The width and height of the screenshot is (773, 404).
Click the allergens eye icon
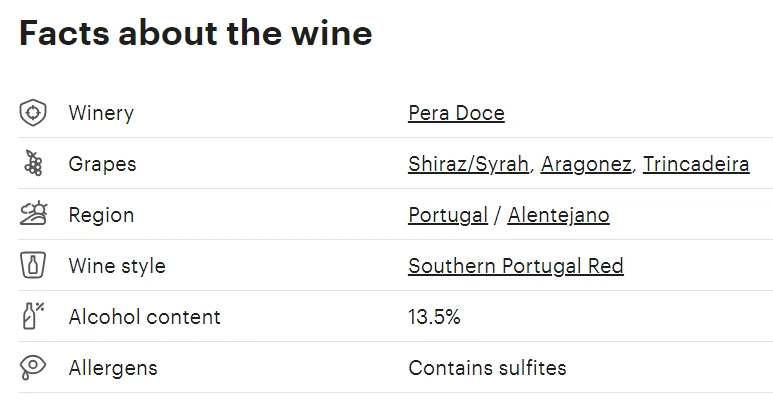(33, 367)
